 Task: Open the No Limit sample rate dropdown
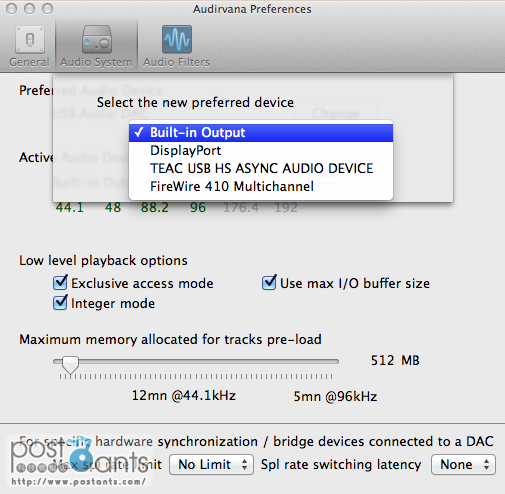point(211,464)
